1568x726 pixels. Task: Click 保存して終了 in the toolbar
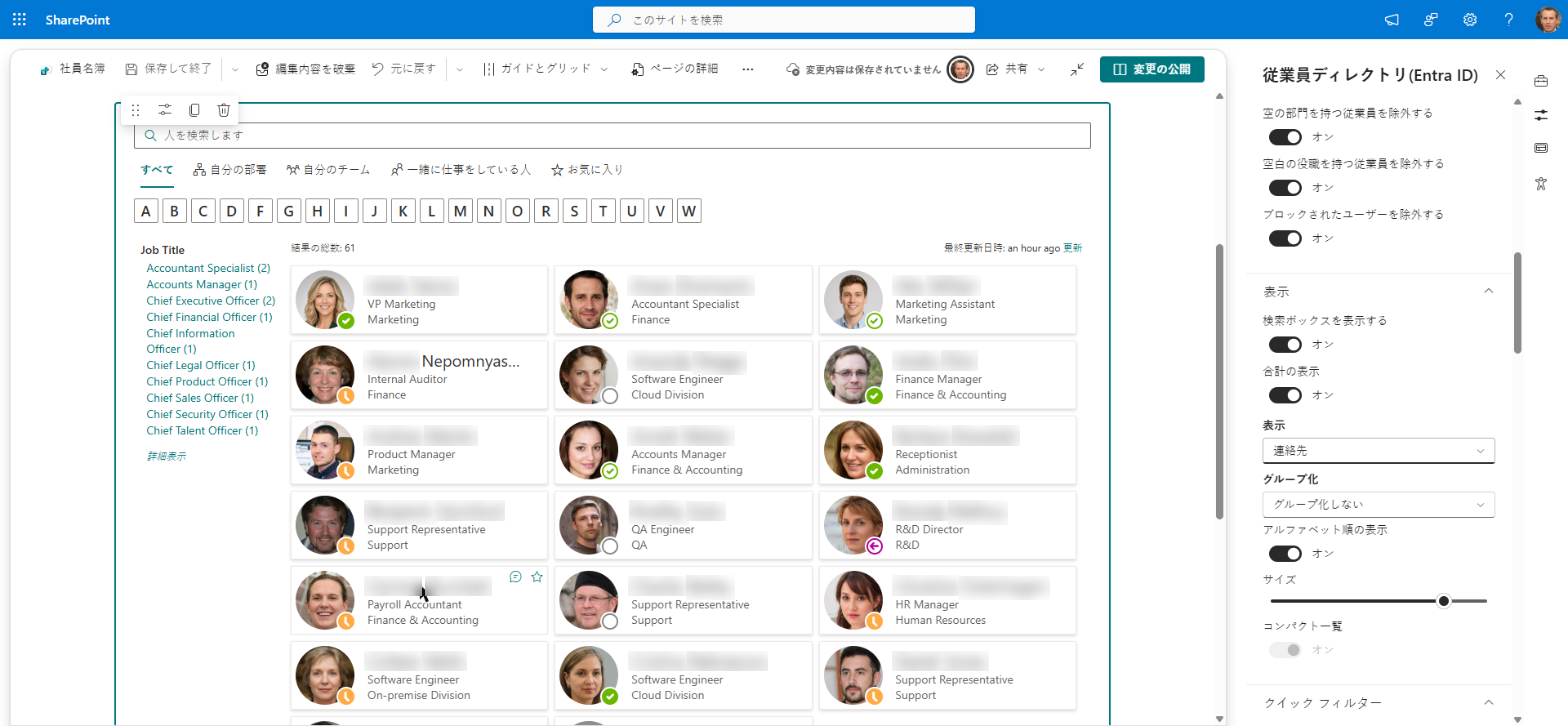coord(168,69)
